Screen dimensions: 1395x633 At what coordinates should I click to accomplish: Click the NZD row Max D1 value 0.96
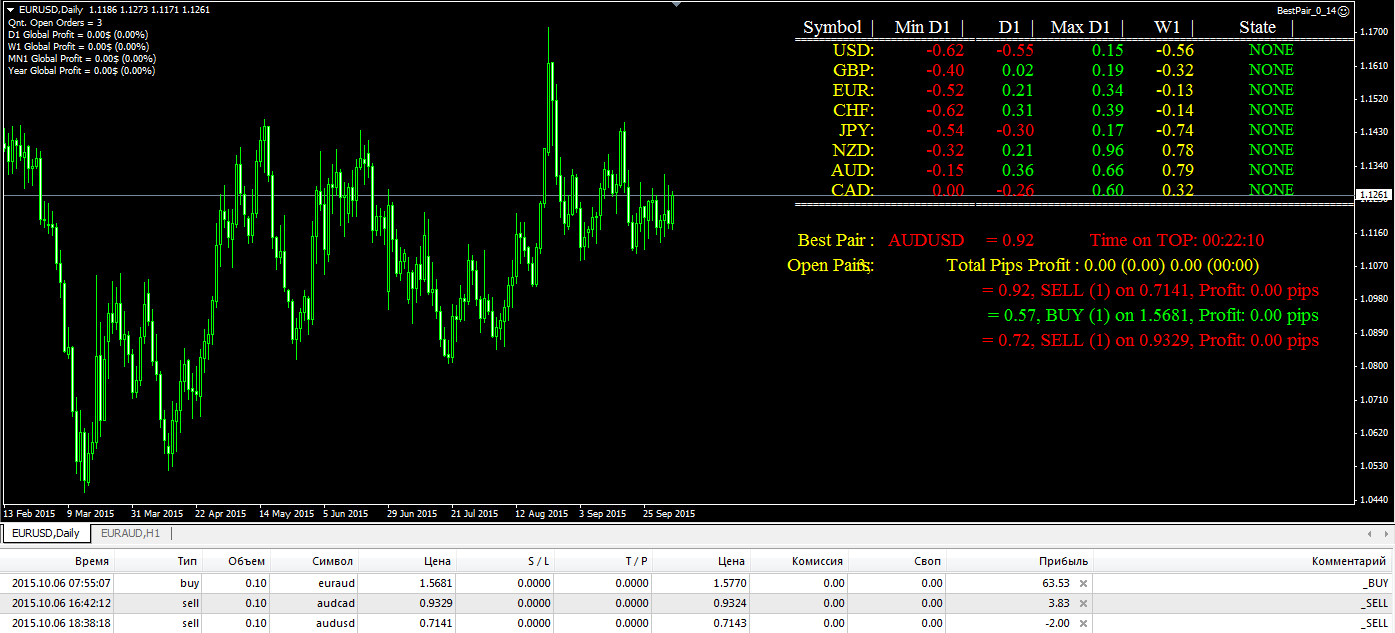coord(1107,150)
